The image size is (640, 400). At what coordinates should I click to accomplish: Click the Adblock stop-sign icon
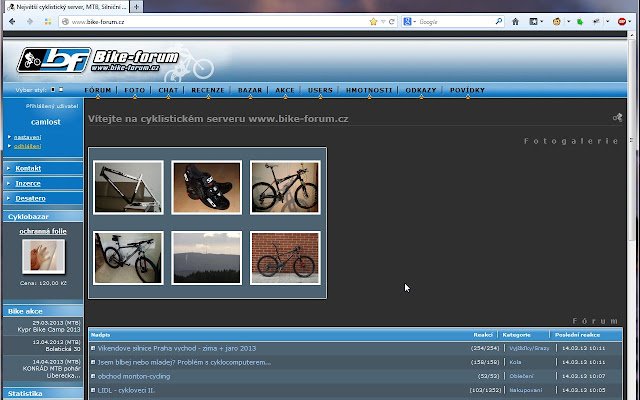622,22
